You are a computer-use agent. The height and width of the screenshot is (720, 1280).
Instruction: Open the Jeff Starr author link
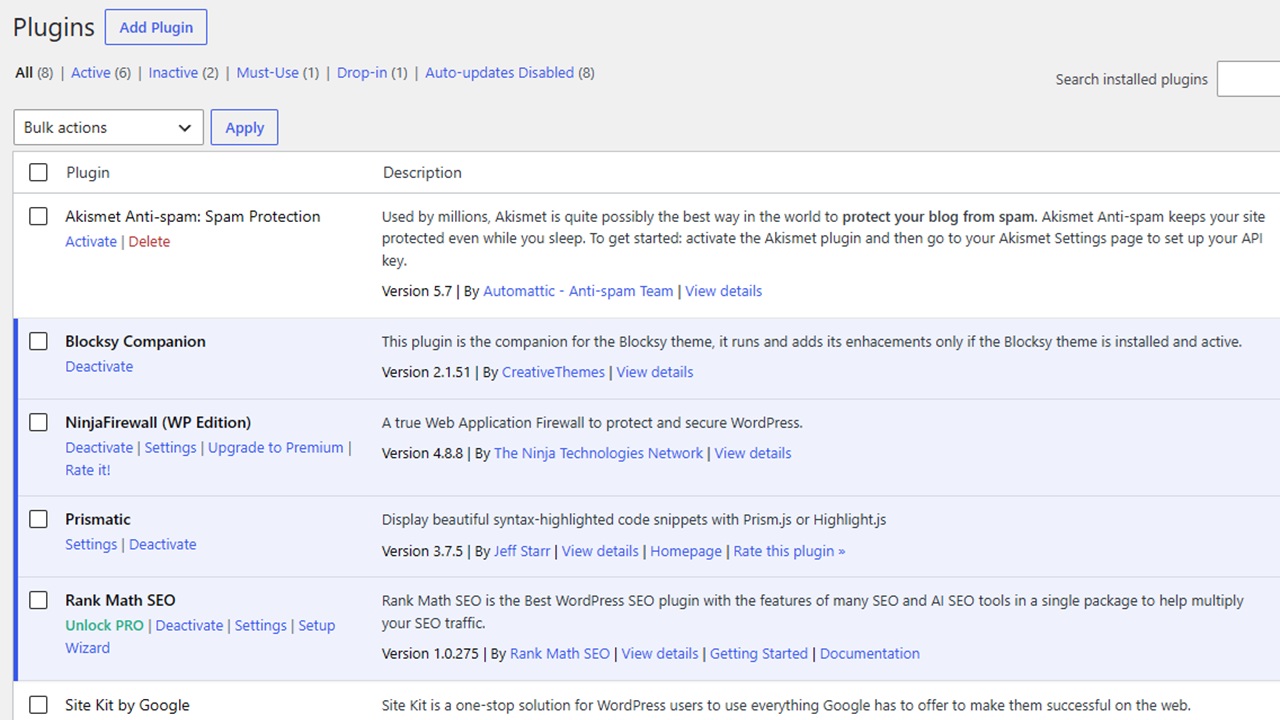tap(522, 551)
